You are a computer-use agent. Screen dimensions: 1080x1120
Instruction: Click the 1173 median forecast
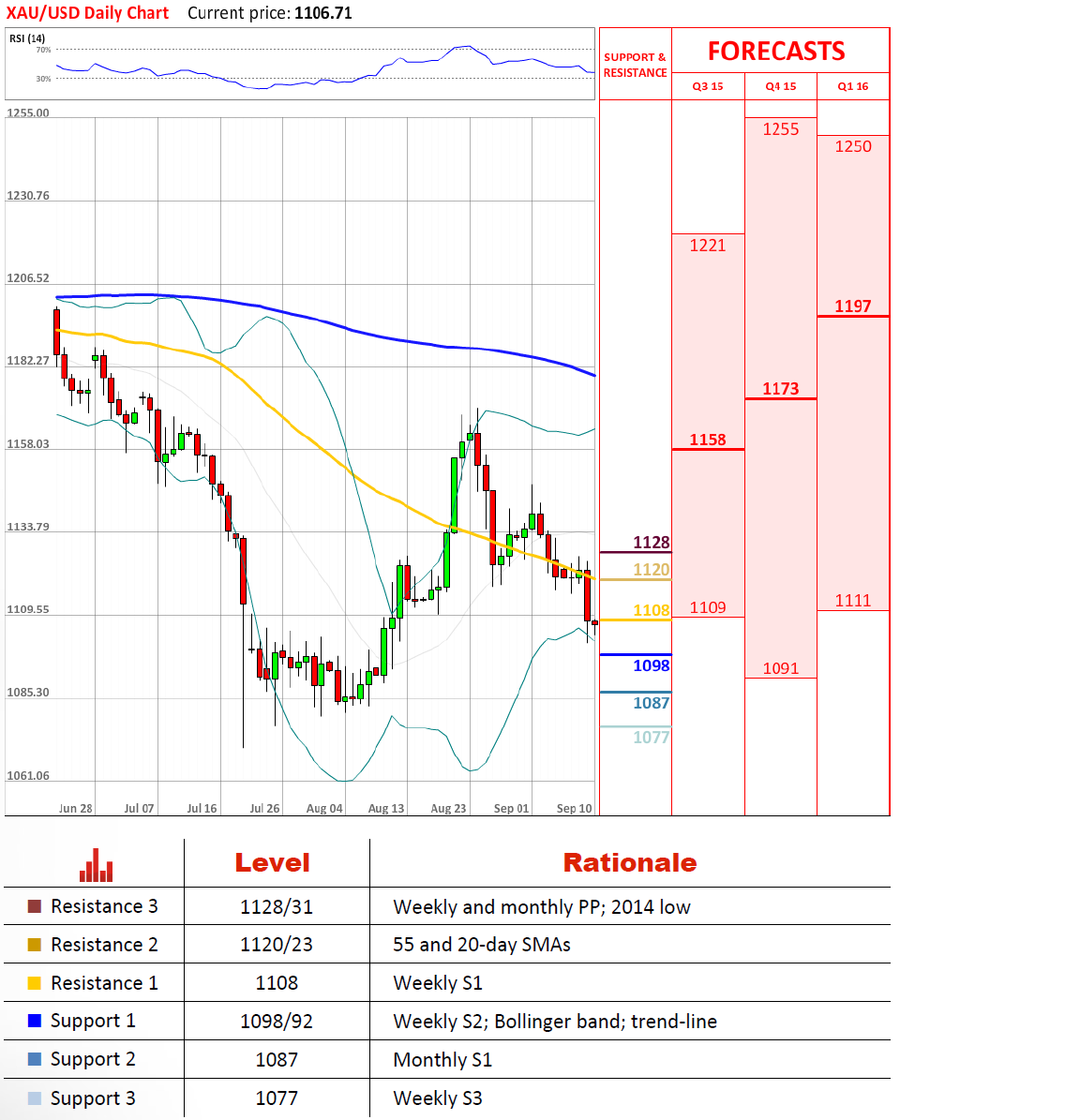[x=781, y=389]
